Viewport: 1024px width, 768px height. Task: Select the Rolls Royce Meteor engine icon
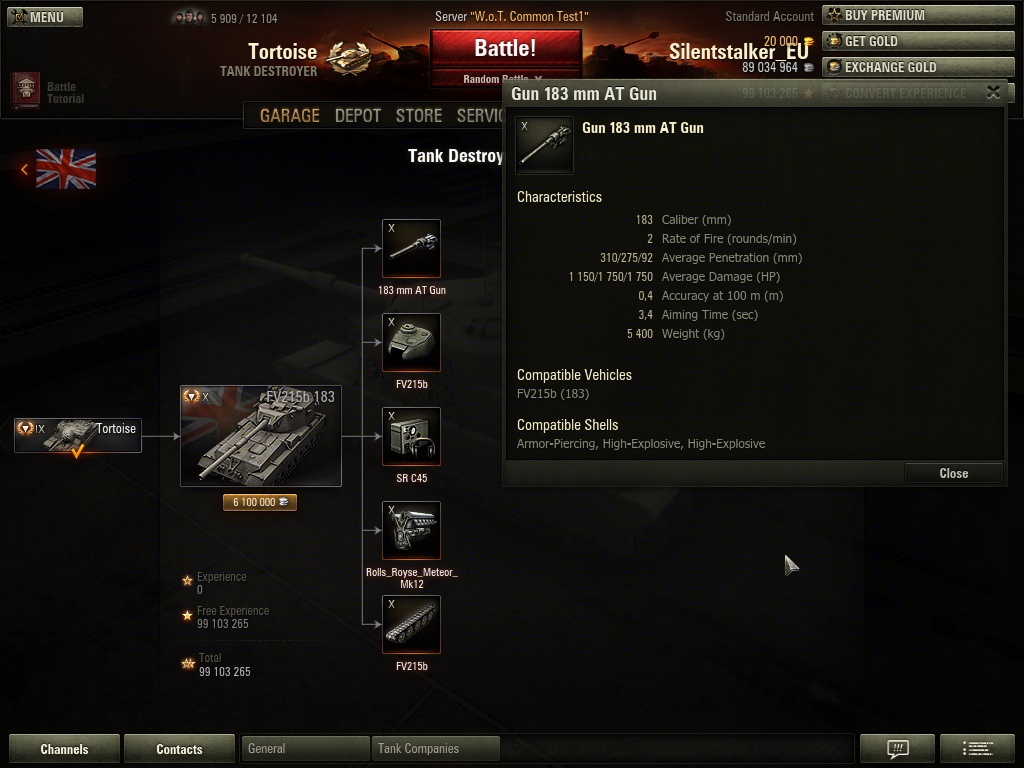point(411,530)
